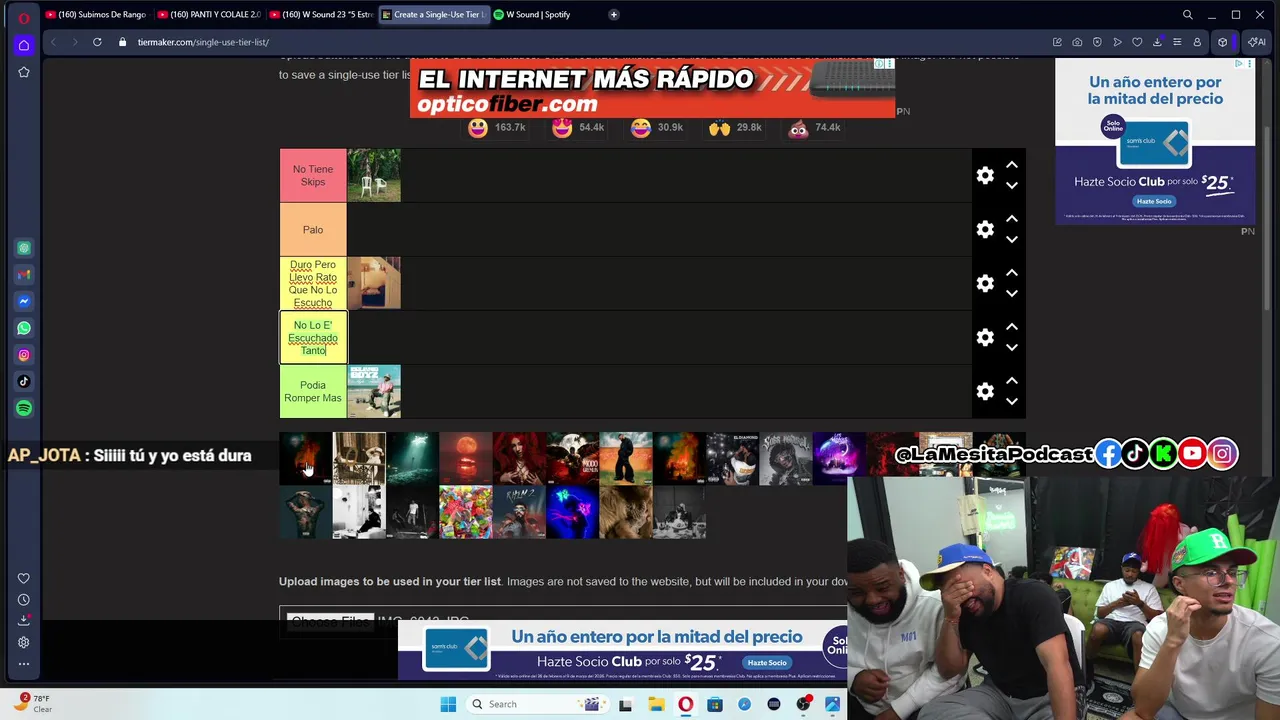The image size is (1280, 720).
Task: Pick the neon blue figure album cover
Action: click(572, 512)
